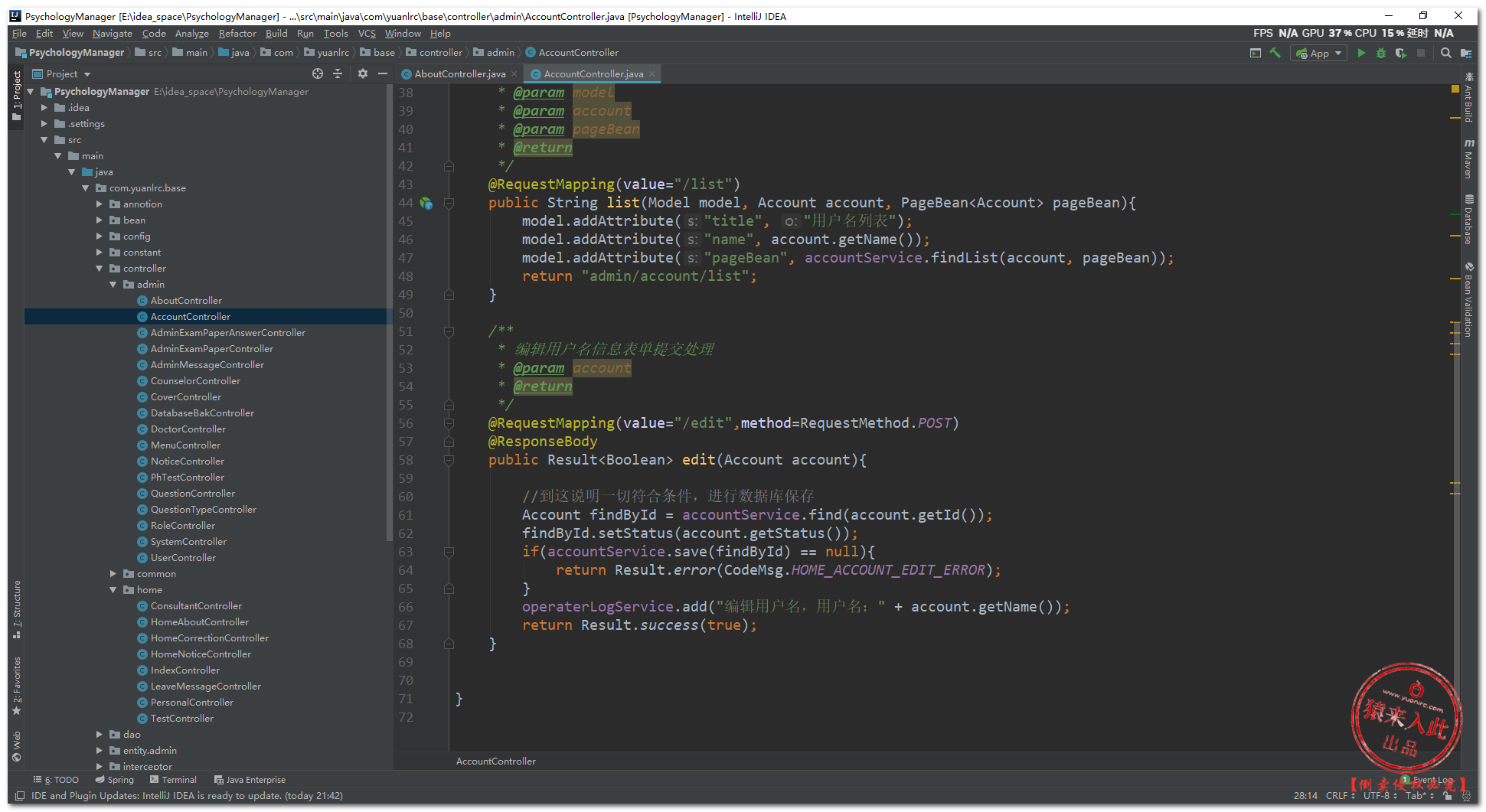The width and height of the screenshot is (1486, 812).
Task: Toggle fold marker at line 63
Action: [x=449, y=552]
